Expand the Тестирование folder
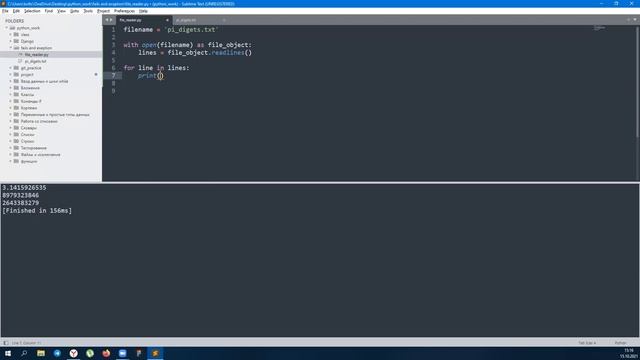 (11, 148)
